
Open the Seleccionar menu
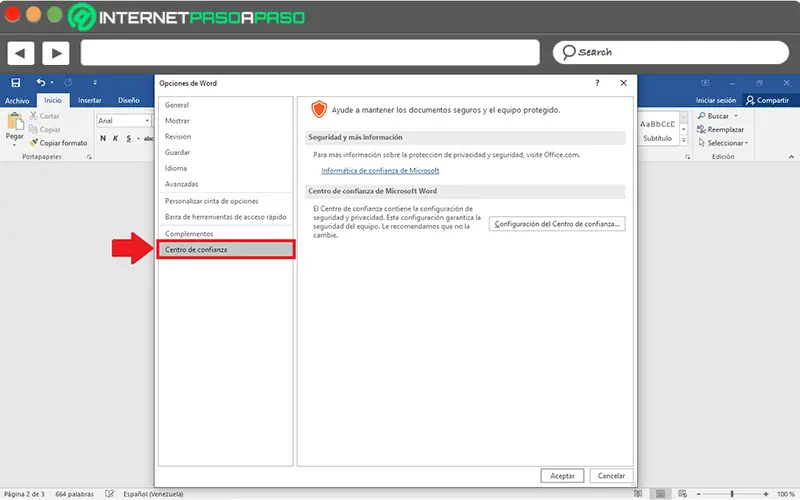pyautogui.click(x=723, y=143)
